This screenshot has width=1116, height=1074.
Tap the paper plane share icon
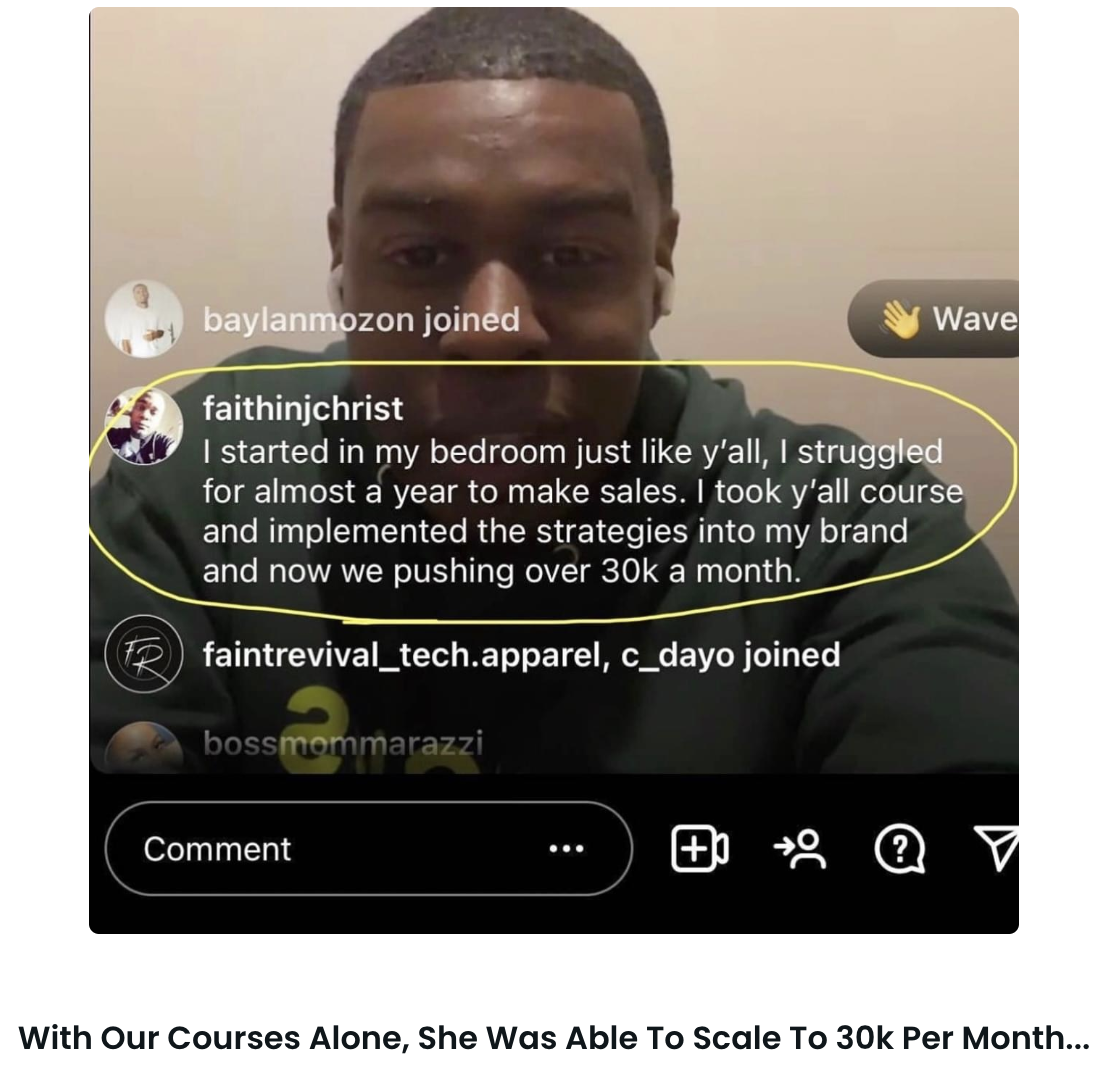[x=996, y=848]
